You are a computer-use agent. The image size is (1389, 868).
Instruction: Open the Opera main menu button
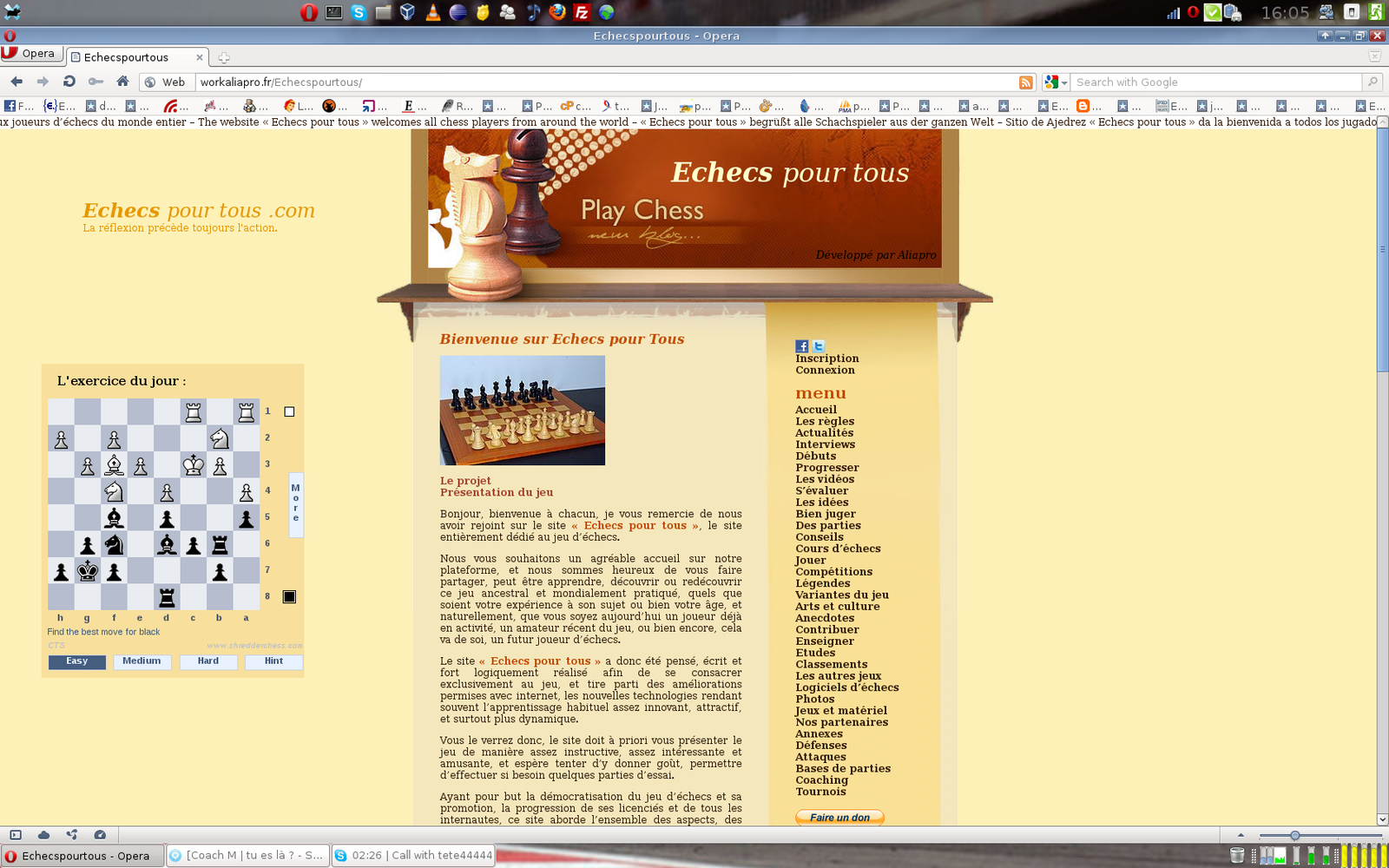30,54
